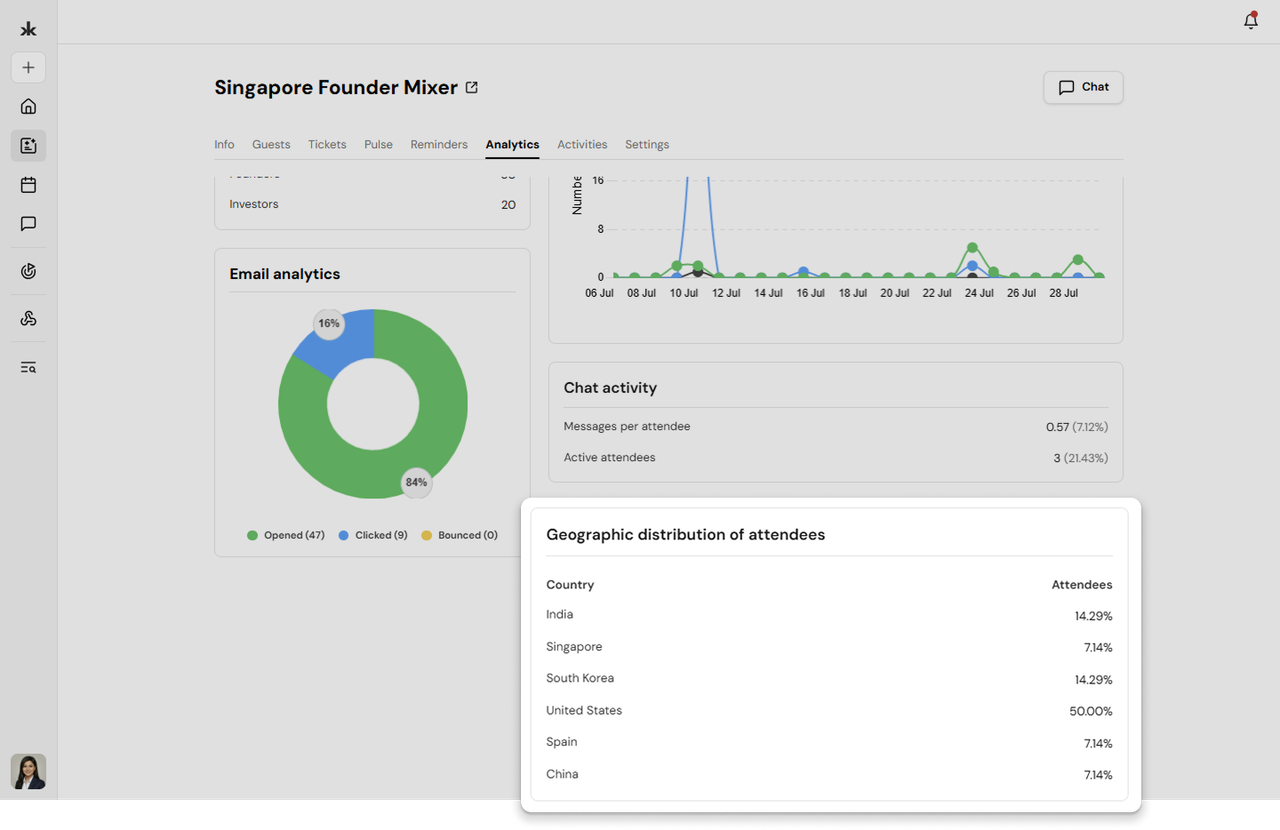
Task: Click the 06 Jul axis label
Action: [x=599, y=294]
